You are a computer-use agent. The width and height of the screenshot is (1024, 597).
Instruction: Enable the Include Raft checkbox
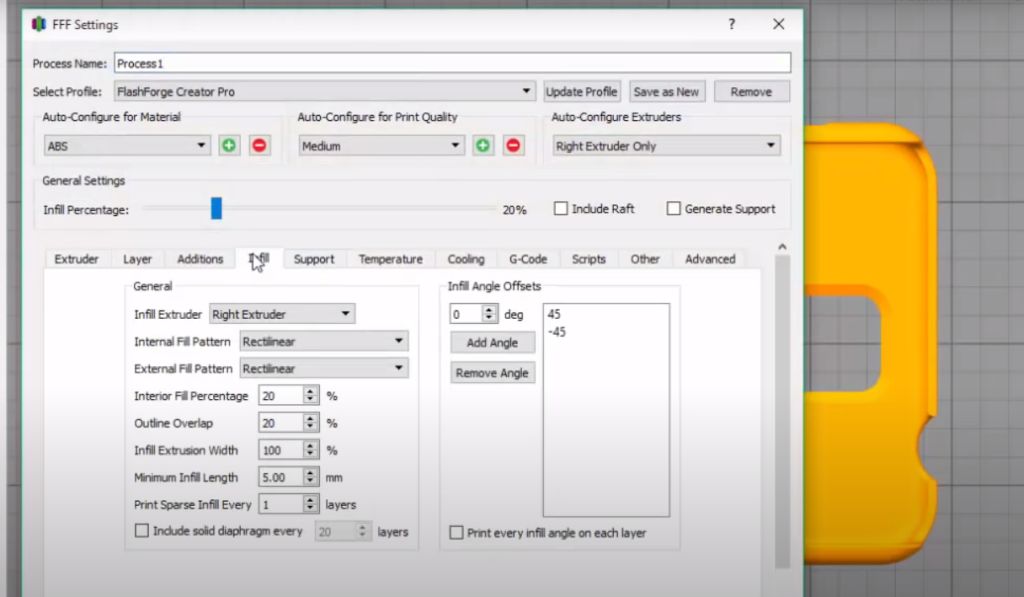pyautogui.click(x=561, y=209)
